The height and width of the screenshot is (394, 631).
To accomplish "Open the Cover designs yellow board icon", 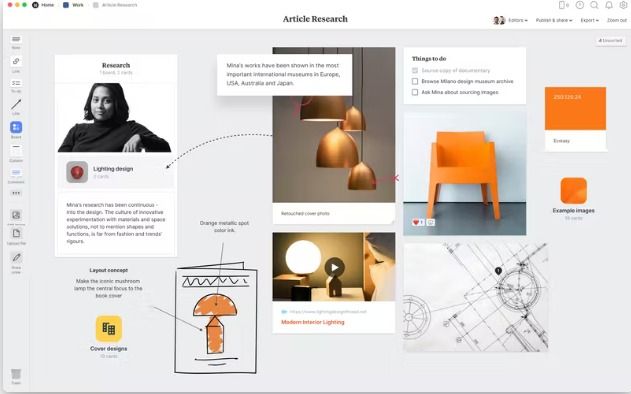I will [109, 328].
